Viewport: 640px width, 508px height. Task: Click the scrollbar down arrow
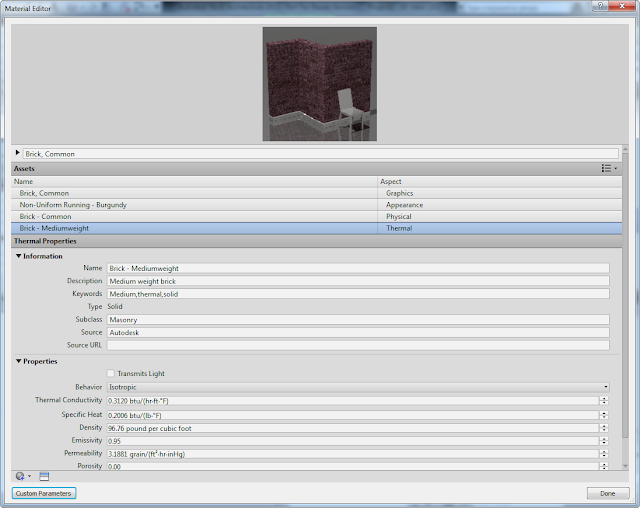point(625,466)
